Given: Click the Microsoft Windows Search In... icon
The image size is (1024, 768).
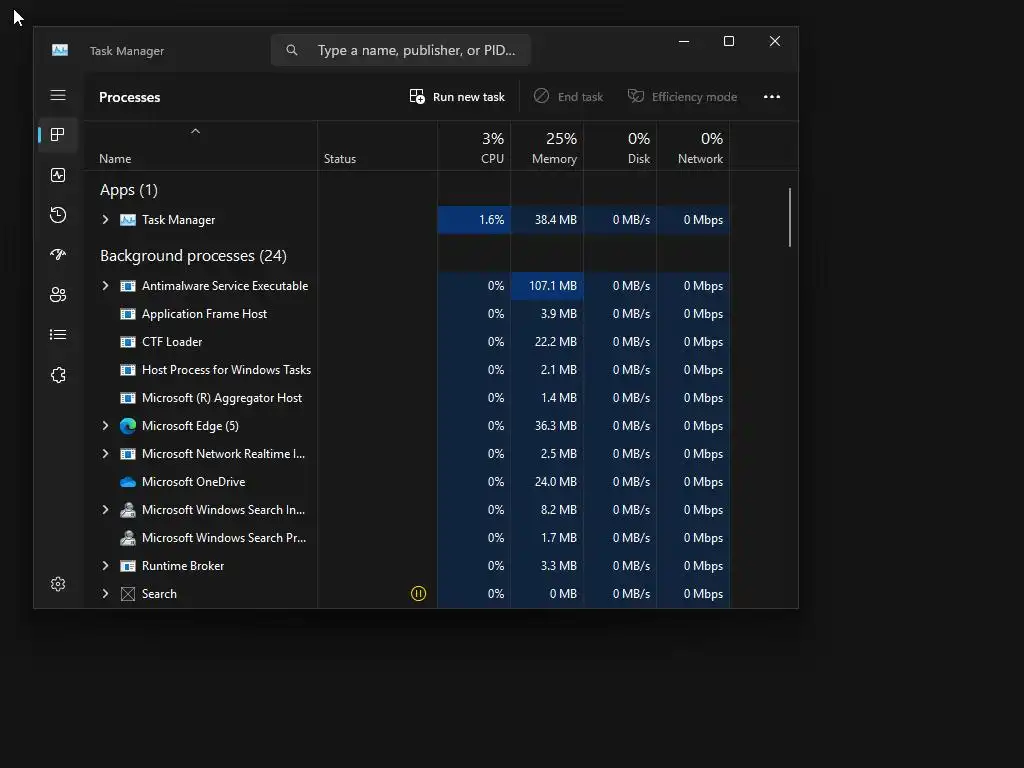Looking at the screenshot, I should pos(128,510).
